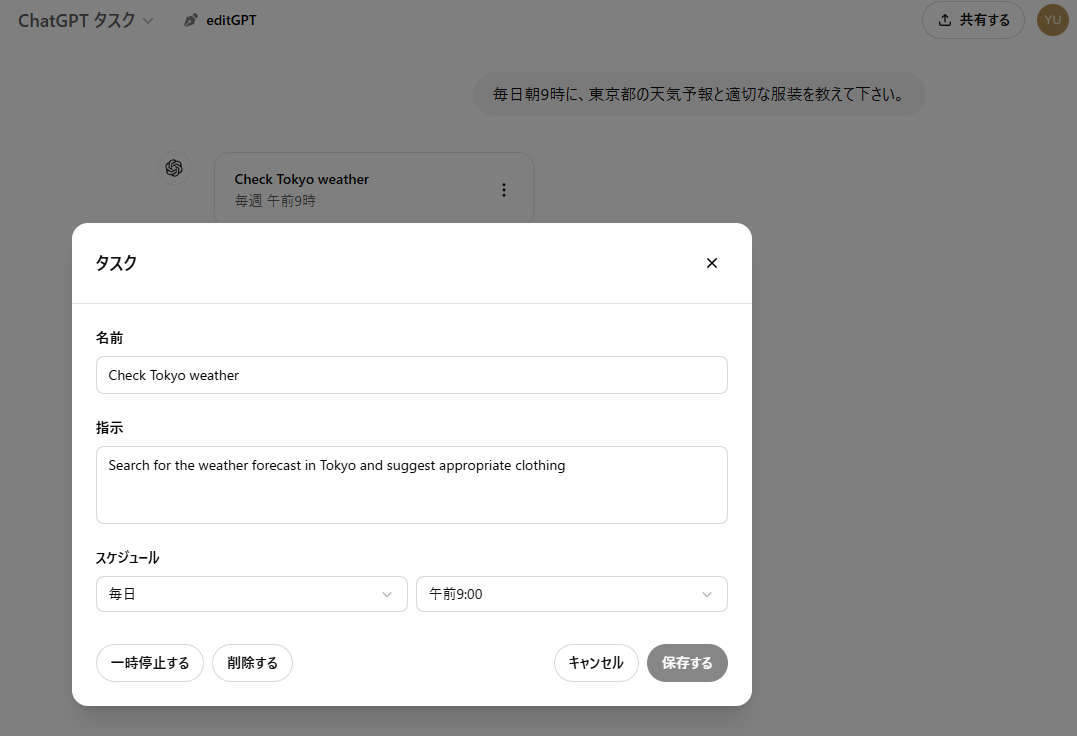The height and width of the screenshot is (736, 1077).
Task: Close the タスク dialog with the X
Action: tap(711, 262)
